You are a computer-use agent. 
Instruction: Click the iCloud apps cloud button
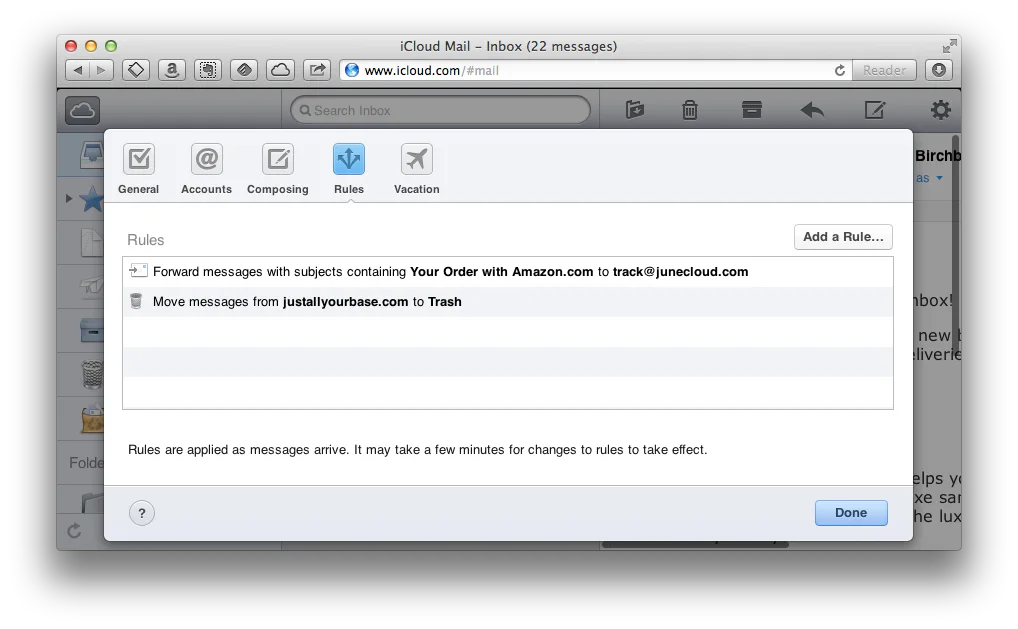click(82, 110)
